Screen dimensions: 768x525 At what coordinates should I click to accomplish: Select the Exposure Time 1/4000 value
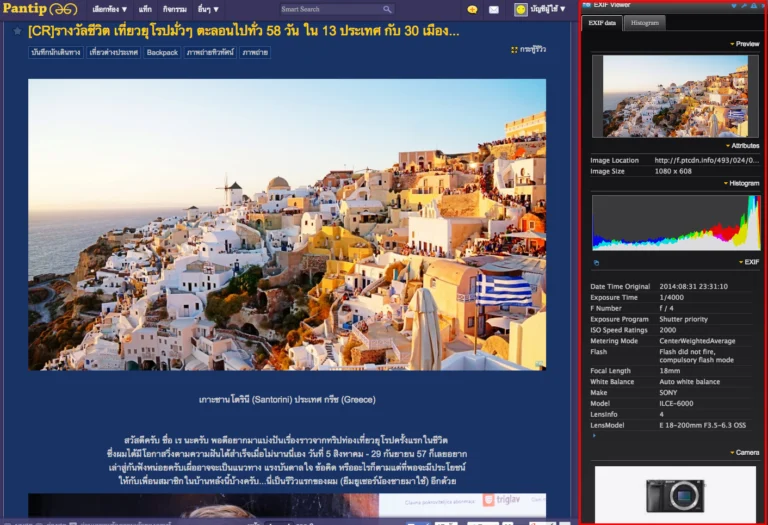point(672,297)
